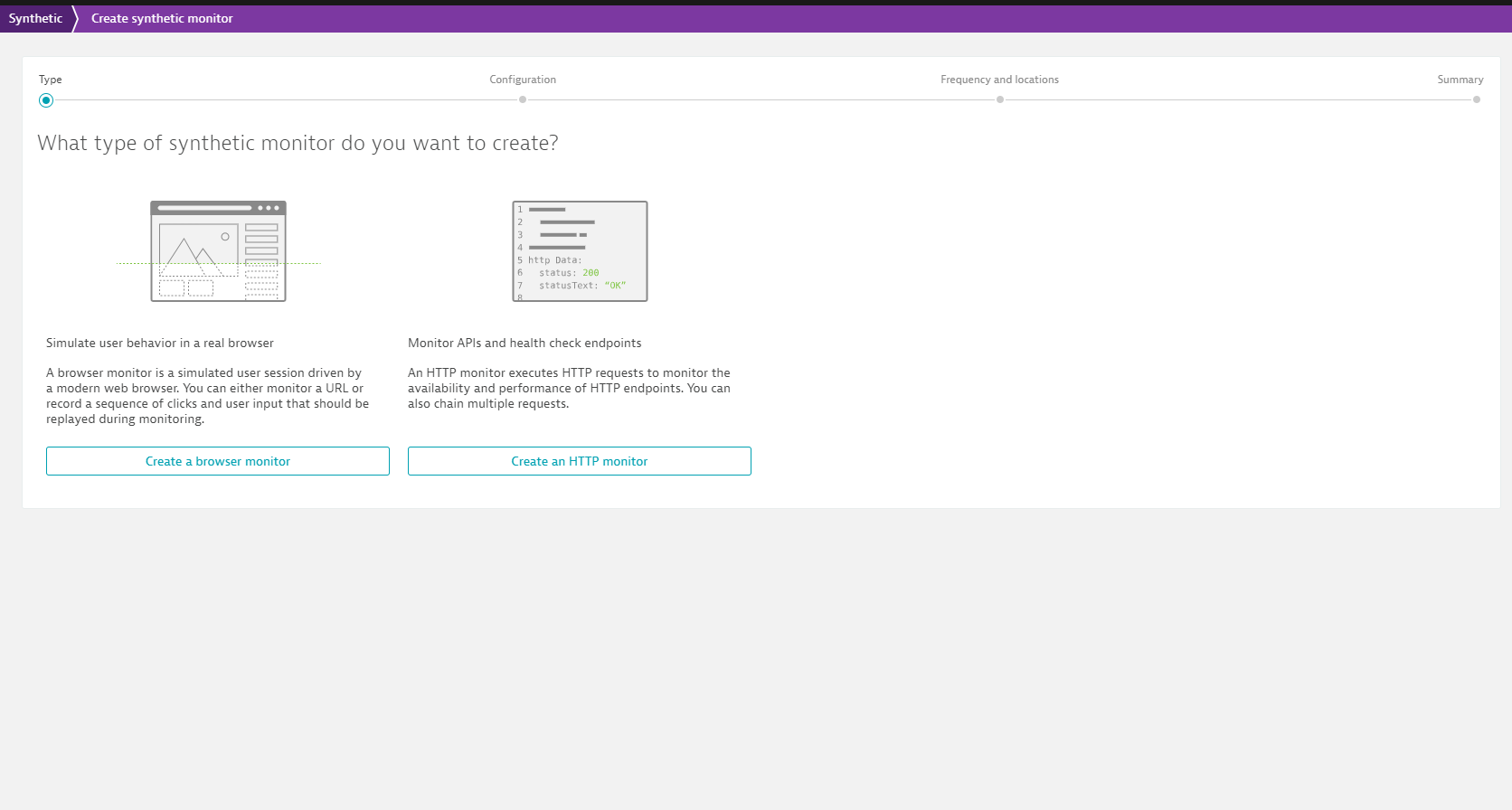This screenshot has width=1512, height=810.
Task: Jump to Frequency and locations step label
Action: click(x=999, y=80)
